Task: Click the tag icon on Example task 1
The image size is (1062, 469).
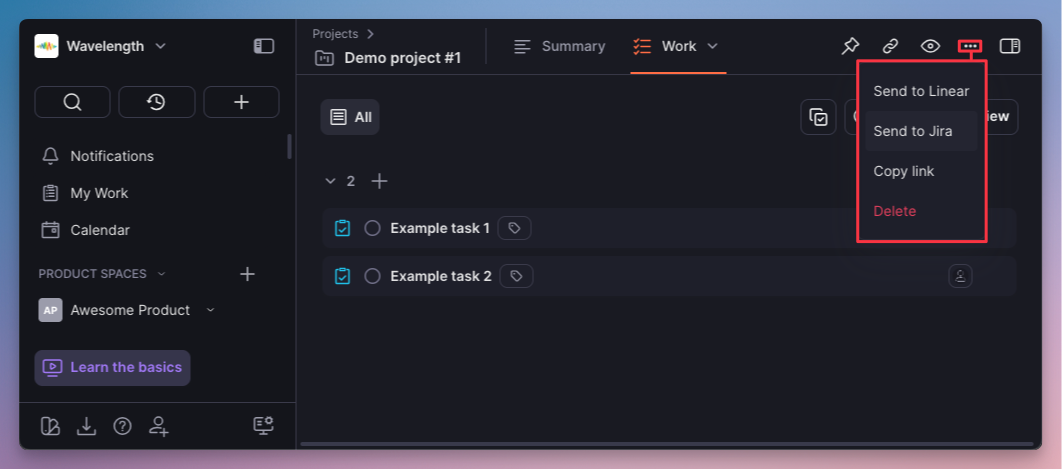Action: 514,228
